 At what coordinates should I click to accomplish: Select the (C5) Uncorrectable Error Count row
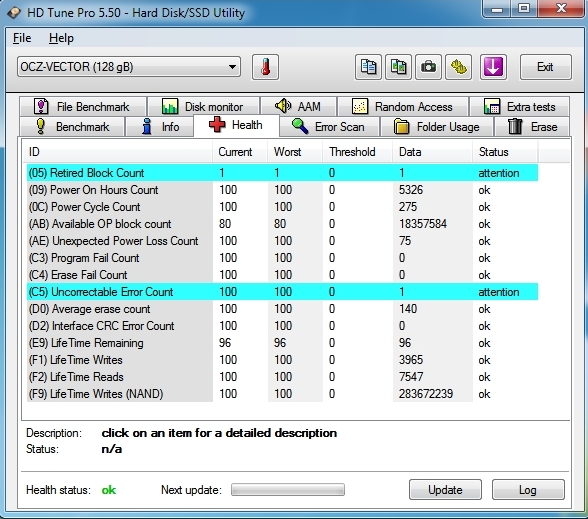(x=282, y=292)
